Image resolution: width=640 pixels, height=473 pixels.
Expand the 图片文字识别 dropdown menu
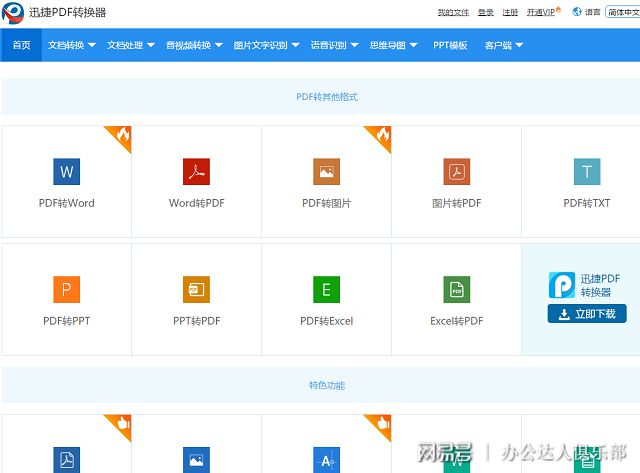[267, 45]
